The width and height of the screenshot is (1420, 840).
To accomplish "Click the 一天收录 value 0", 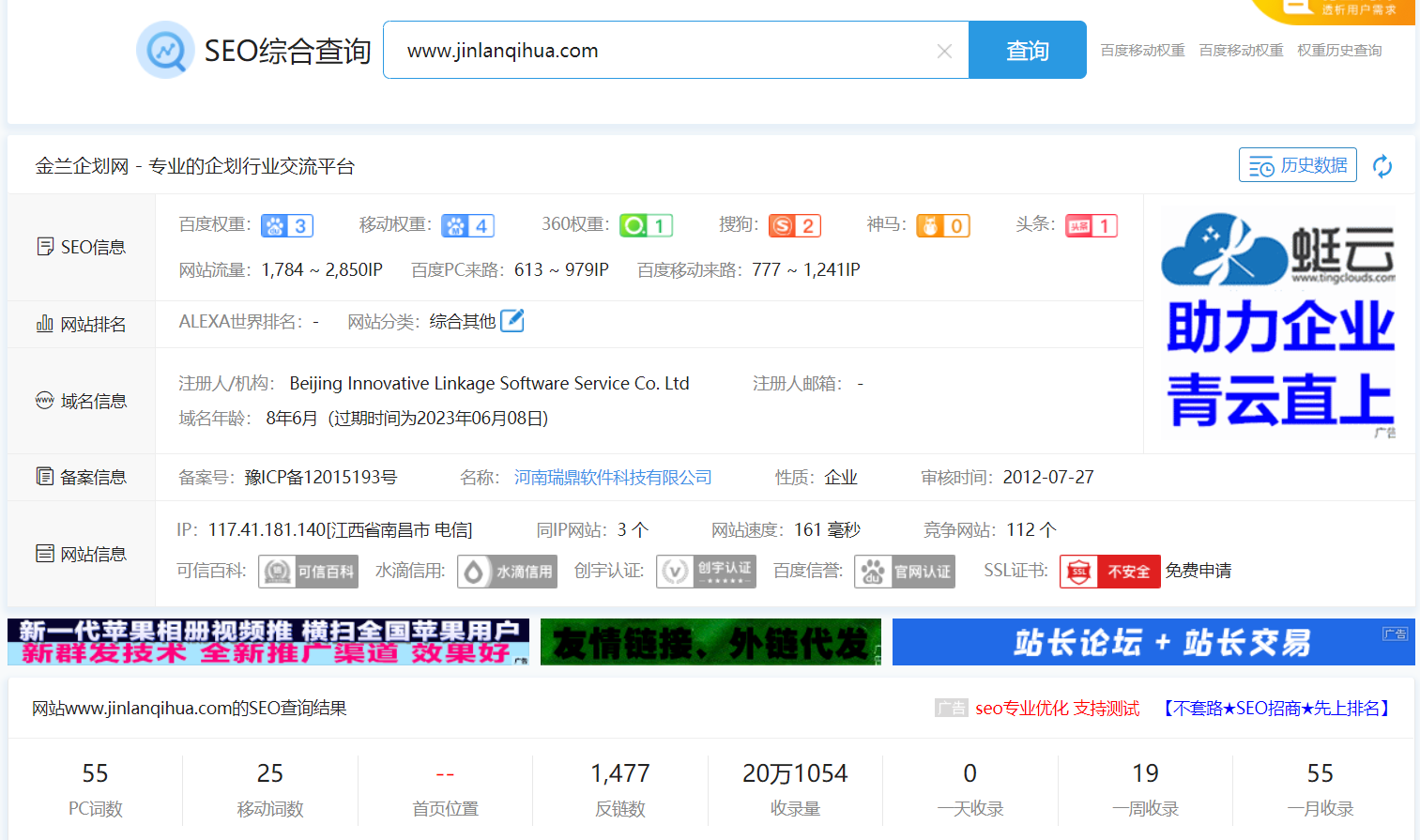I will tap(970, 773).
